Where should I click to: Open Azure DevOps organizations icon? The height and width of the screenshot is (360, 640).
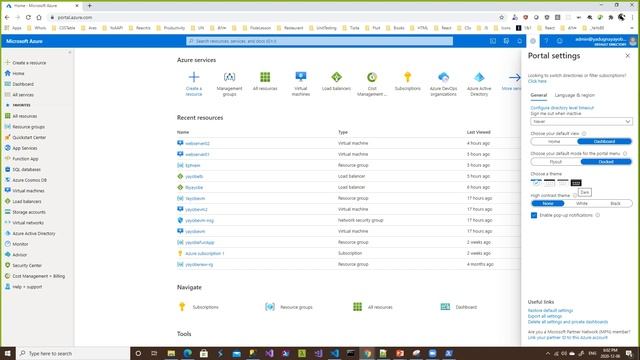(x=443, y=77)
